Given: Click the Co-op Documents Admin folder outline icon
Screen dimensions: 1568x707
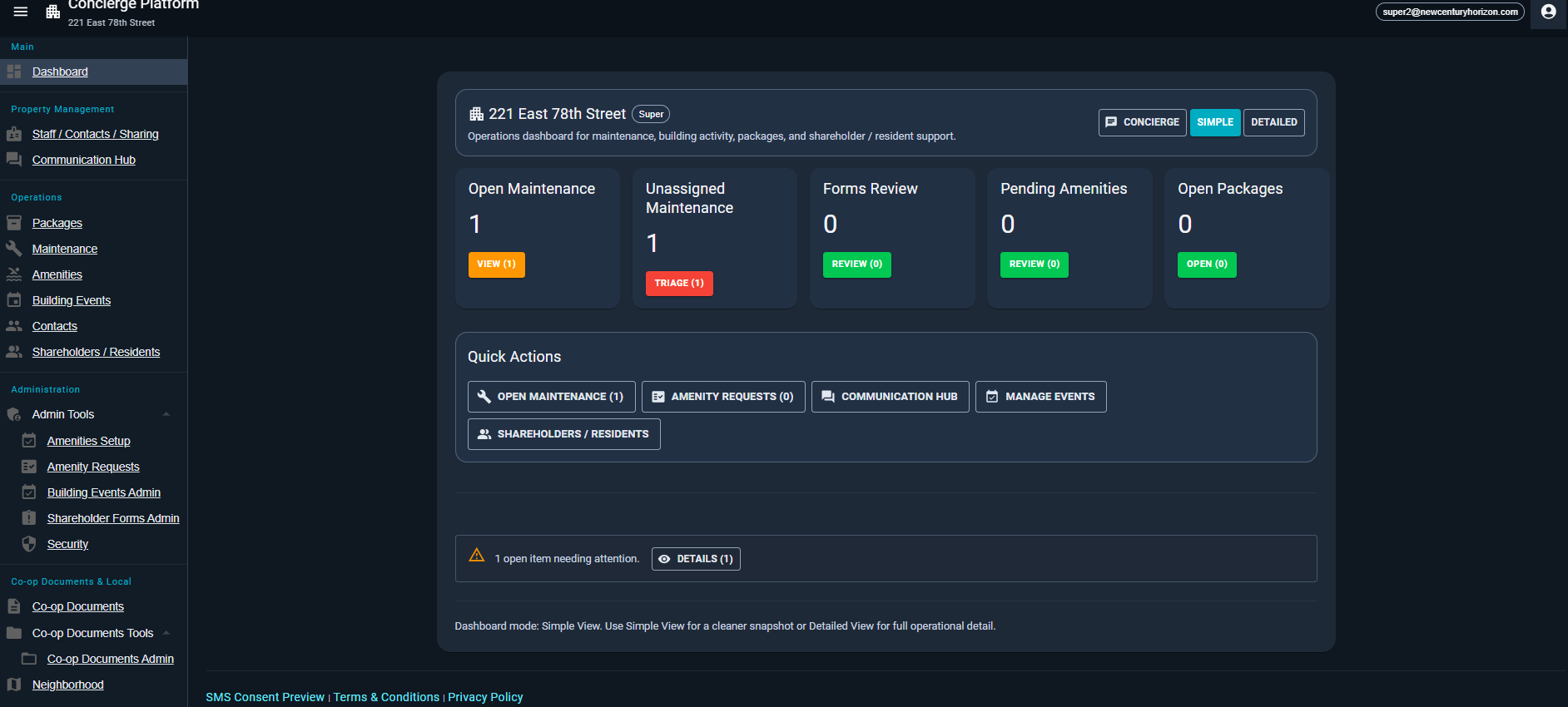Looking at the screenshot, I should pyautogui.click(x=29, y=659).
